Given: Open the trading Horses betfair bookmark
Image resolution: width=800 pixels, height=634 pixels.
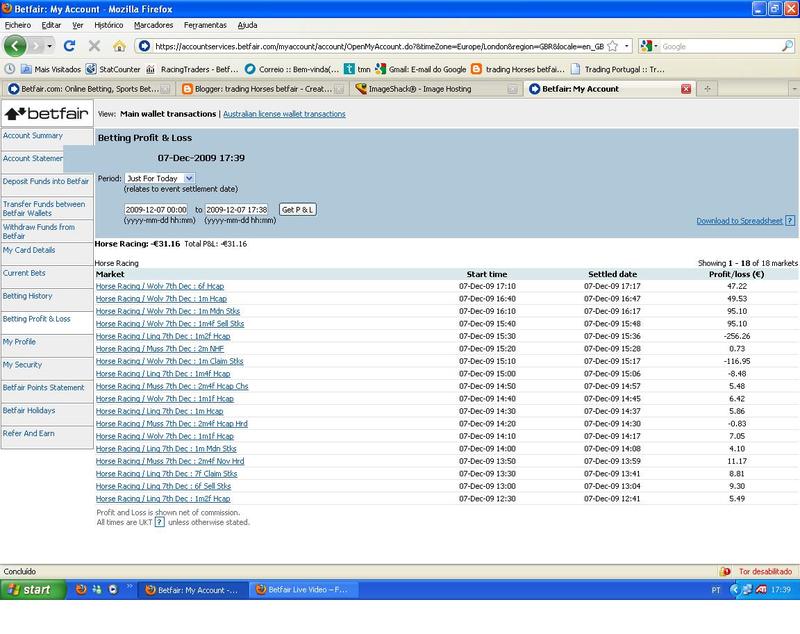Looking at the screenshot, I should click(518, 69).
